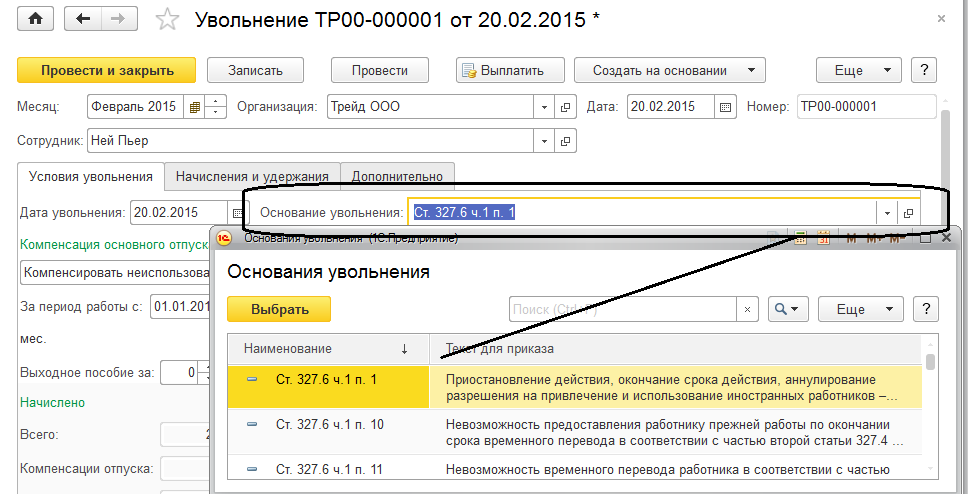
Task: Navigate forward with the right arrow
Action: pyautogui.click(x=118, y=19)
